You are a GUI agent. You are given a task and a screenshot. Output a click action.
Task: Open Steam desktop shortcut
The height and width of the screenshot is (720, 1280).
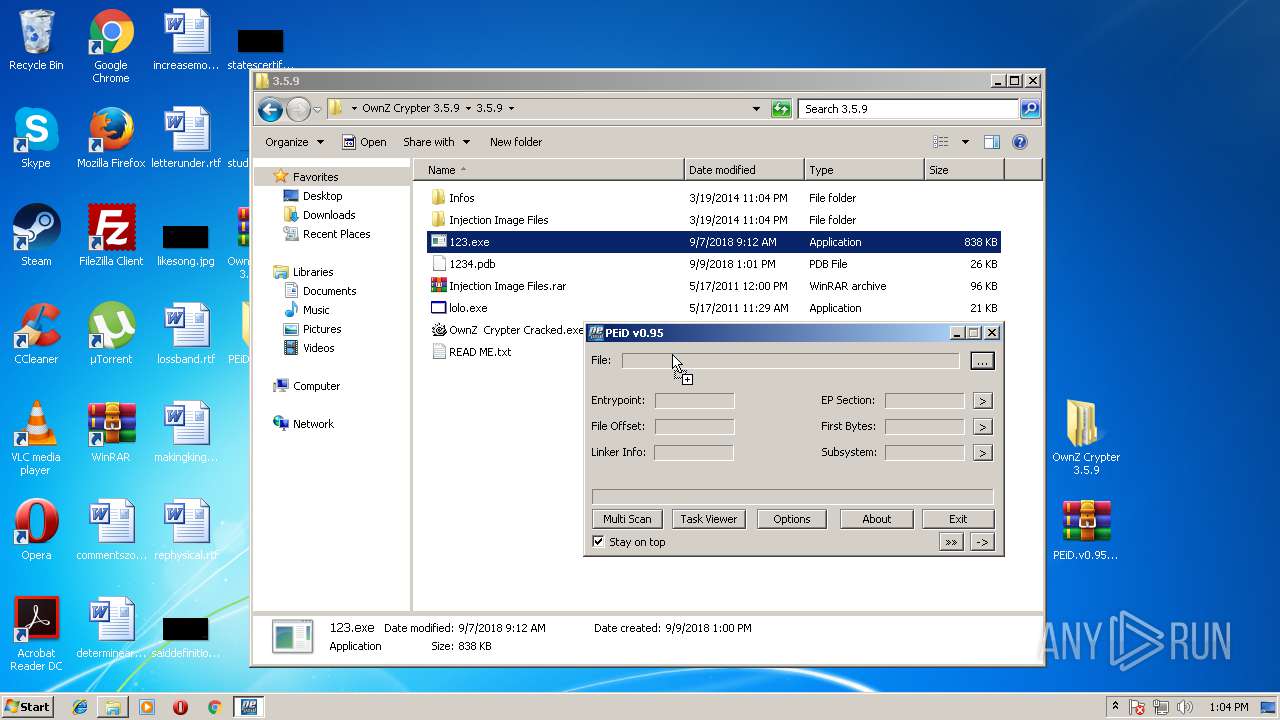(36, 236)
